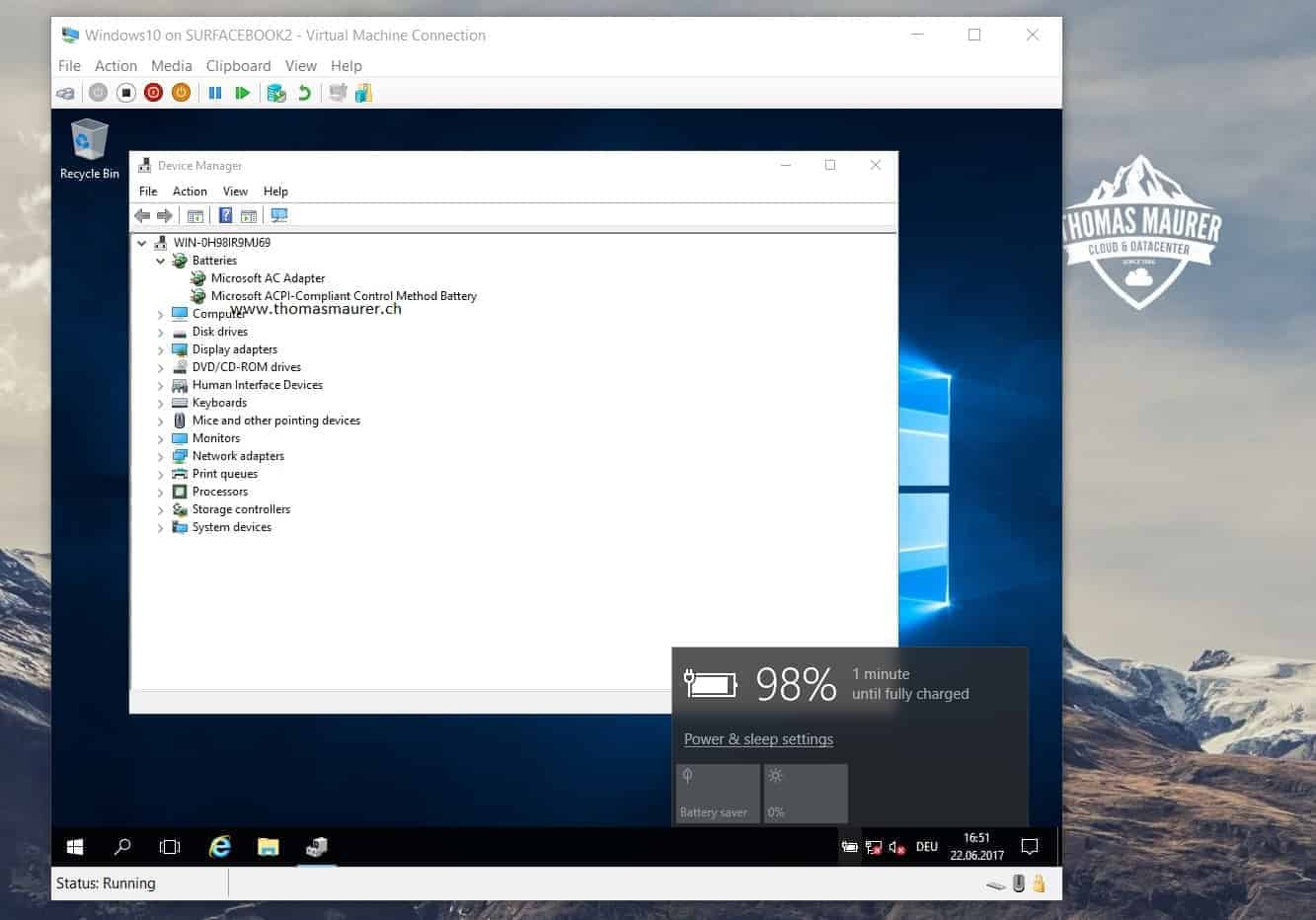Expand the Disk drives category

pyautogui.click(x=160, y=332)
